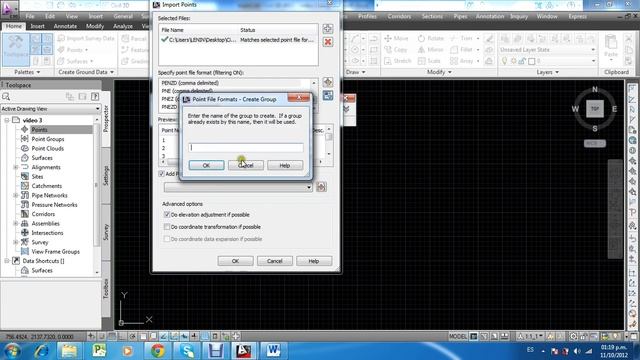This screenshot has height=360, width=640.
Task: Close the Point File Formats Create Group dialog
Action: pyautogui.click(x=299, y=98)
